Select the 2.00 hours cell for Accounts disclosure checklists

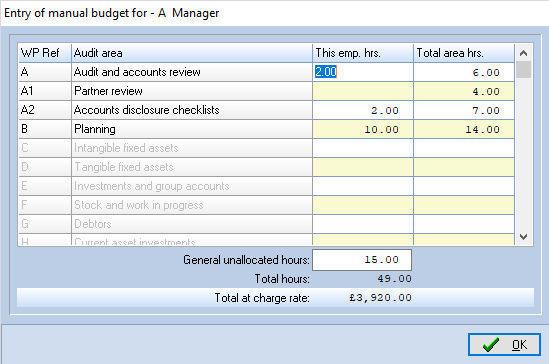pos(363,110)
